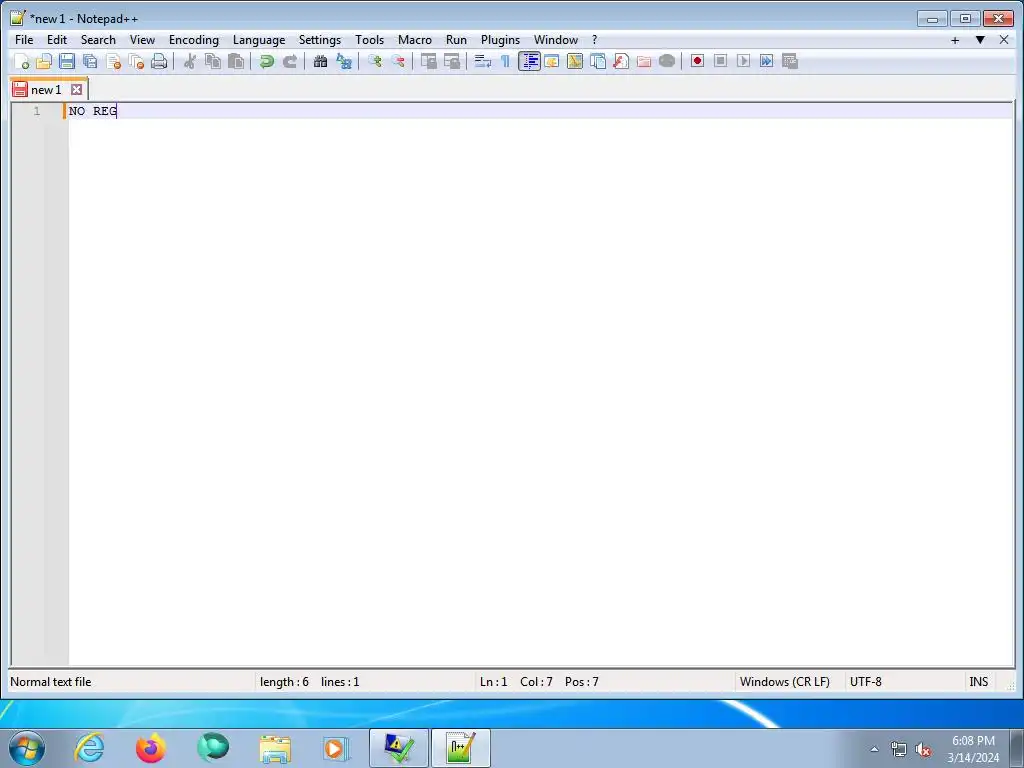
Task: Open the Document List panel icon
Action: [x=598, y=61]
